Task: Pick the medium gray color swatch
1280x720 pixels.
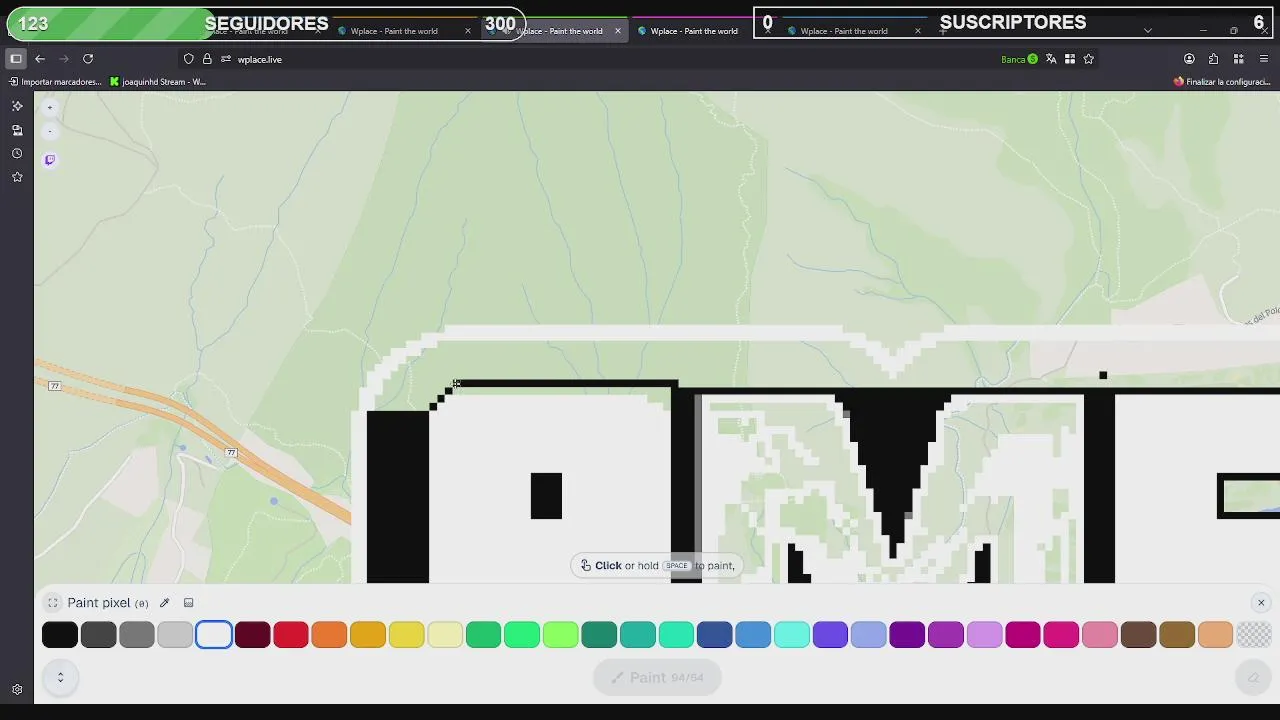Action: click(137, 635)
